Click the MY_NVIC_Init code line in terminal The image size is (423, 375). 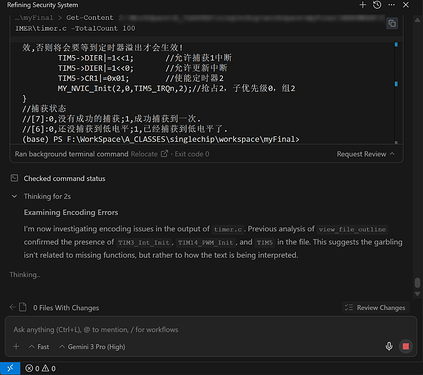[176, 88]
